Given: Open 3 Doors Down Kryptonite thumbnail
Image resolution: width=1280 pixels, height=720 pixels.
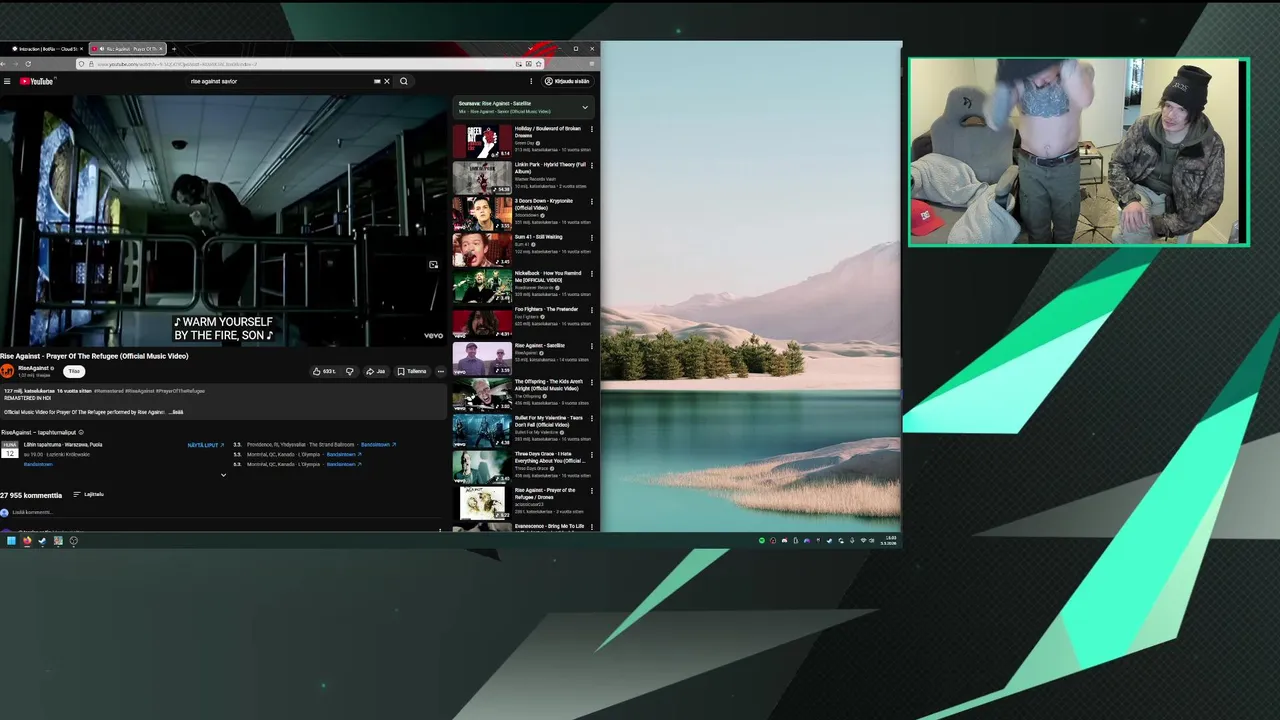Looking at the screenshot, I should tap(482, 213).
